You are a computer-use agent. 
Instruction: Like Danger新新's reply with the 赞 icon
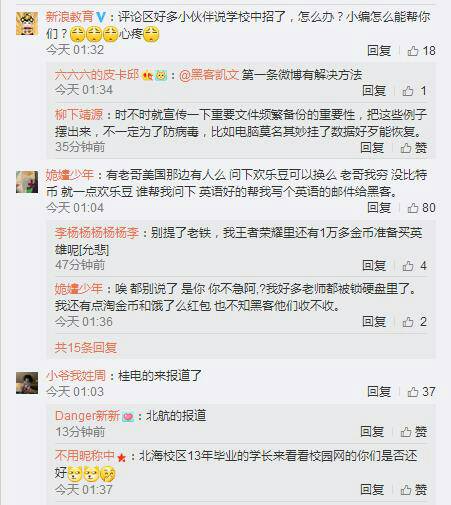pos(414,432)
